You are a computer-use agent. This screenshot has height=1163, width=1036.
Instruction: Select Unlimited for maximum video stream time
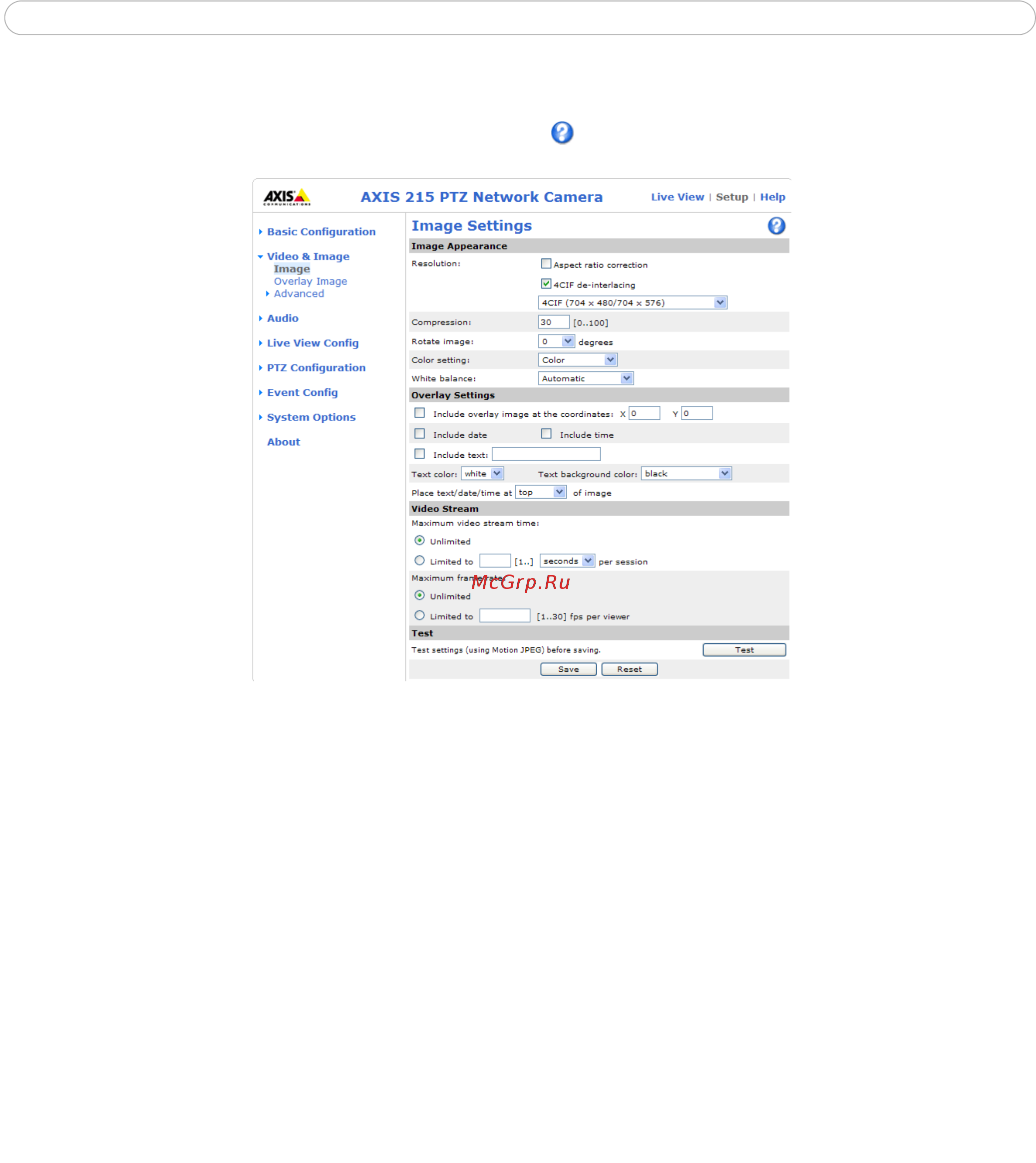tap(419, 540)
